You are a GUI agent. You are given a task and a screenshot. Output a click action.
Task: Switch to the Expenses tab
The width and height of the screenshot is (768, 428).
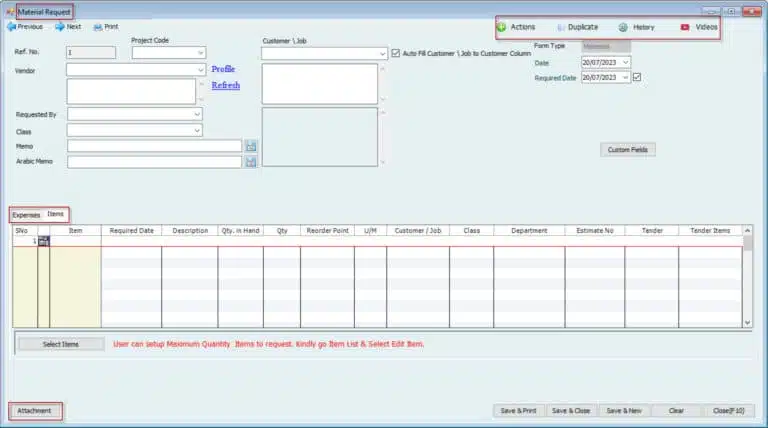[26, 215]
